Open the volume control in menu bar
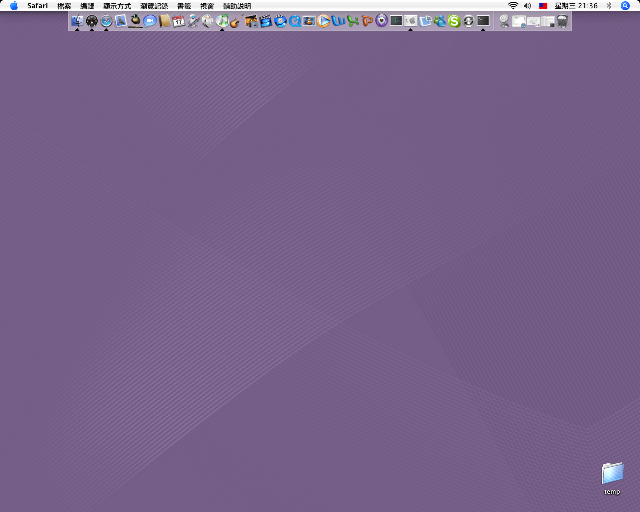The image size is (640, 512). (527, 6)
